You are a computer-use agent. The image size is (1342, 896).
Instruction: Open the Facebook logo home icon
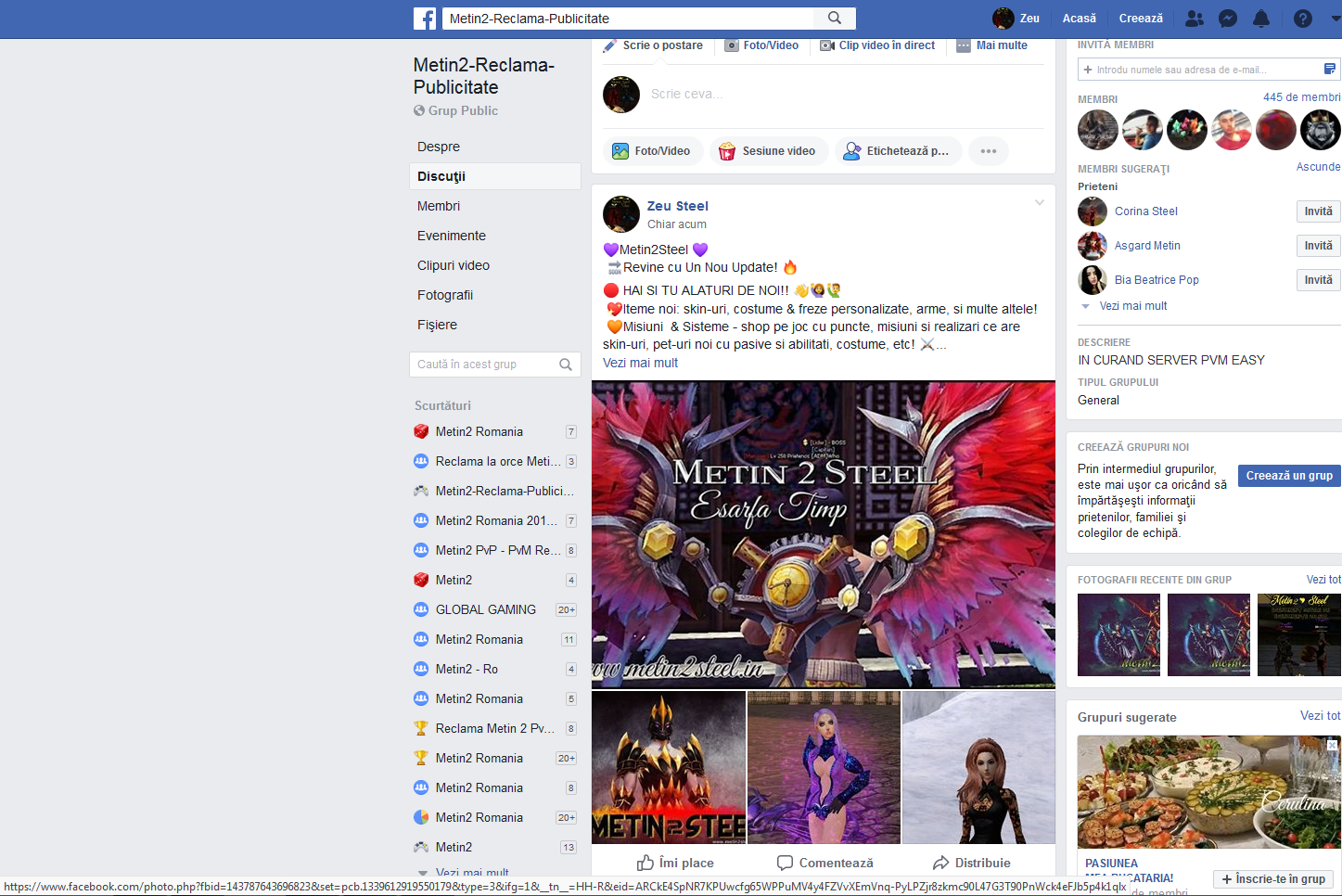[425, 19]
